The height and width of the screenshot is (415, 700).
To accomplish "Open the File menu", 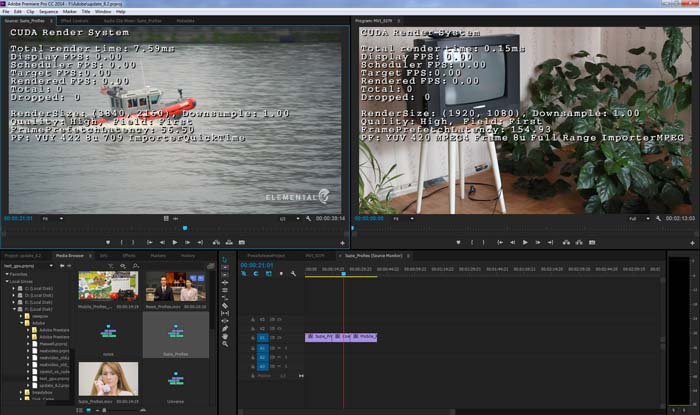I will pos(6,12).
